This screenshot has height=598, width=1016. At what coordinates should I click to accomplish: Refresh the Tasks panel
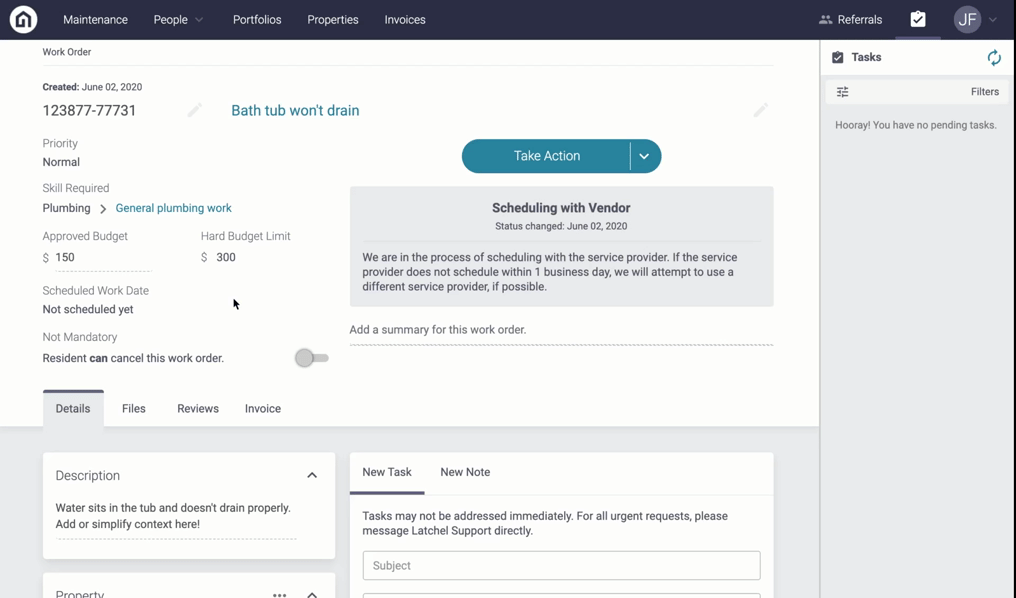point(994,58)
